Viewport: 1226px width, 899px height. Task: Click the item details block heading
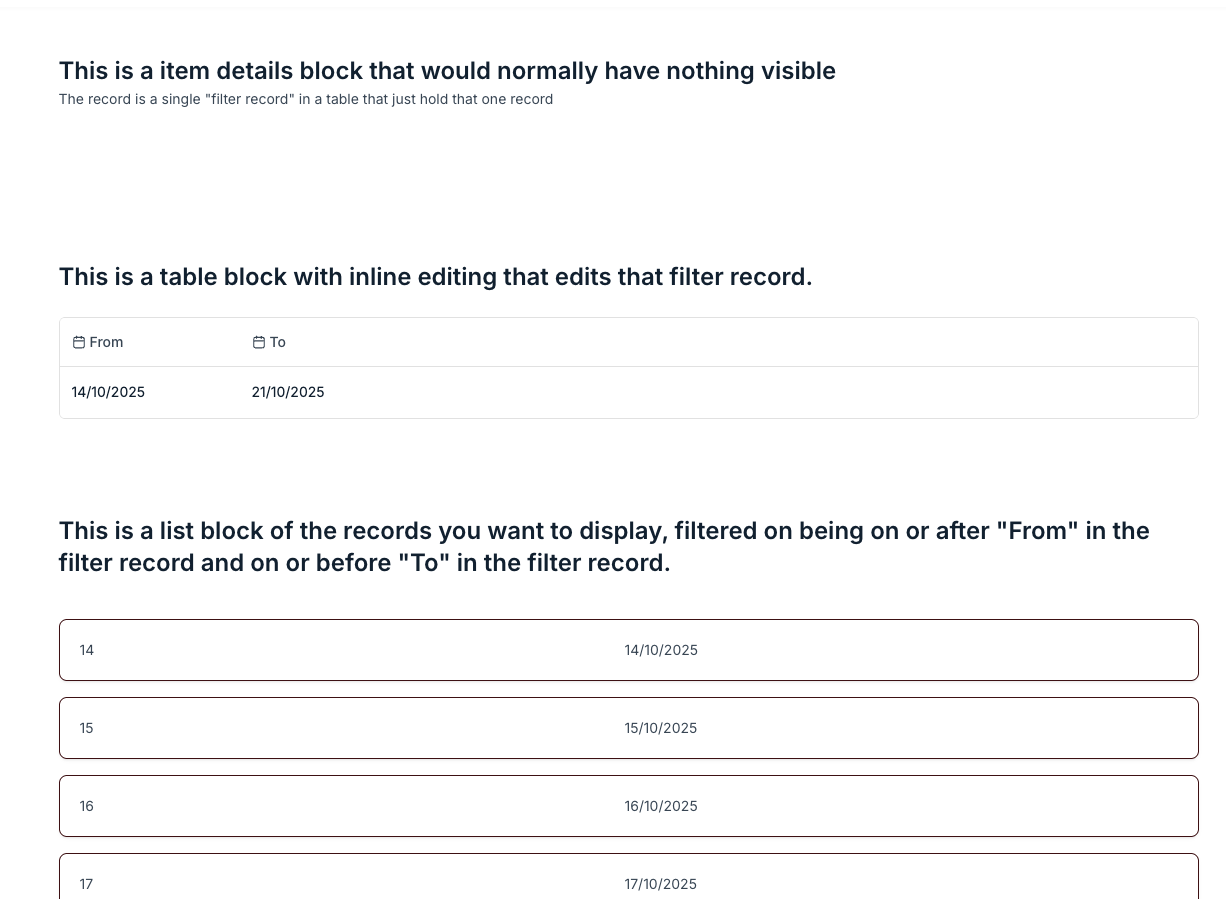click(x=447, y=71)
